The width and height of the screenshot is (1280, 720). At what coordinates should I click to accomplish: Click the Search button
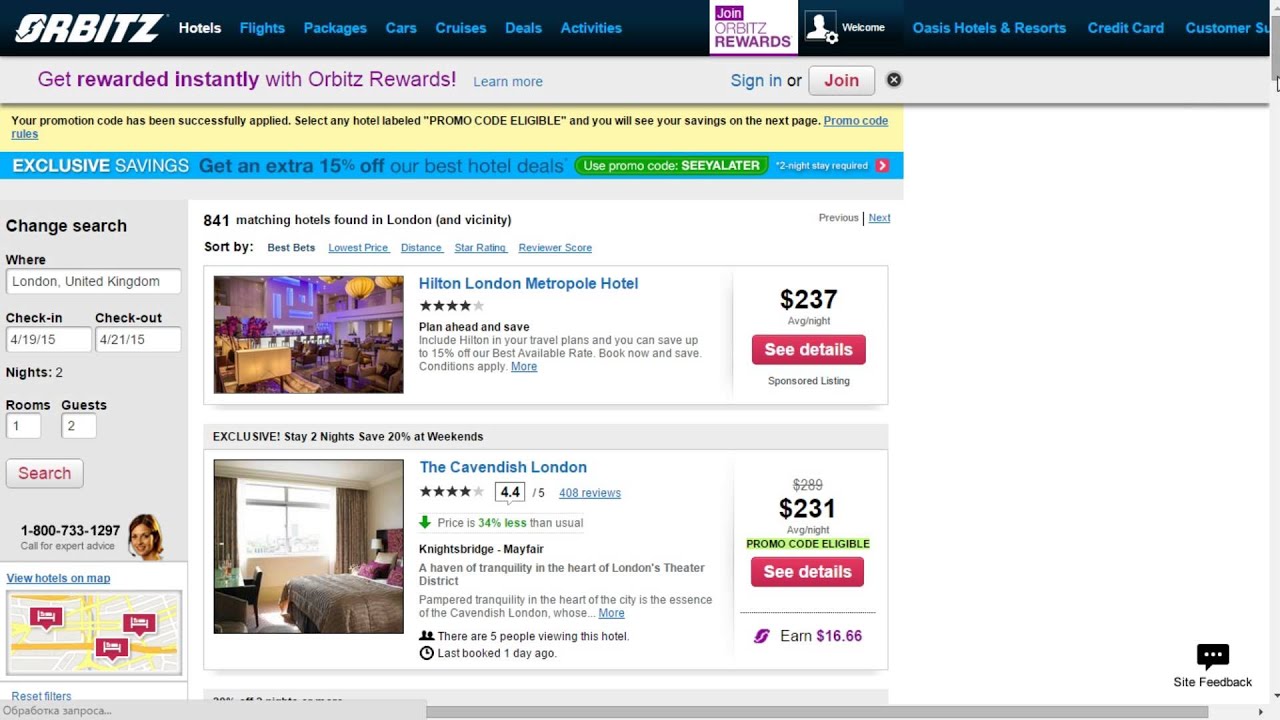coord(45,473)
